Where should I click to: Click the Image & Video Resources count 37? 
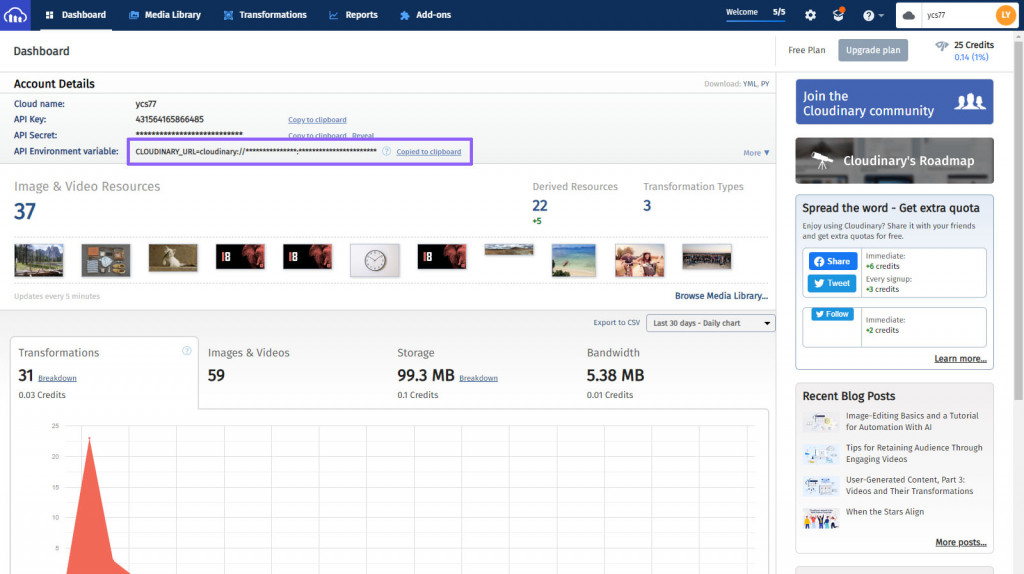tap(25, 212)
